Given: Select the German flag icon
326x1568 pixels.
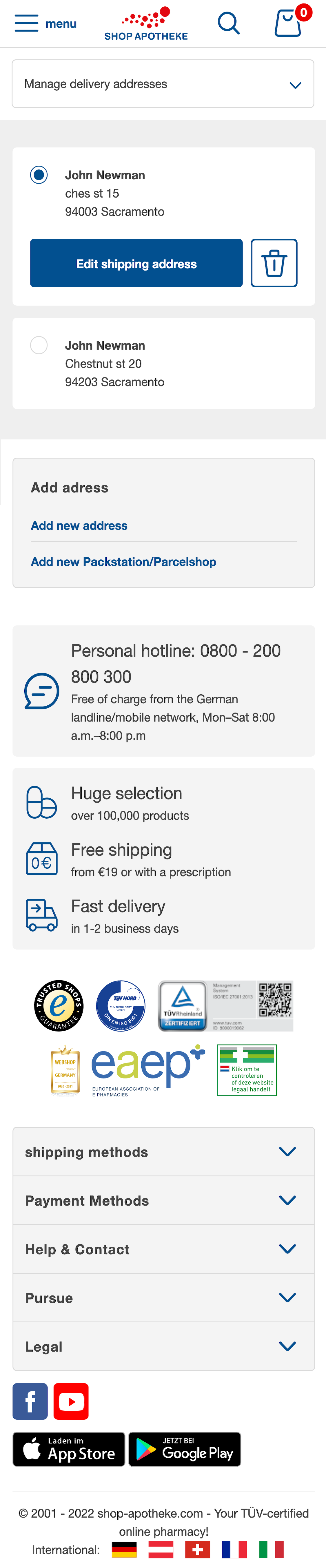Looking at the screenshot, I should [x=124, y=1549].
